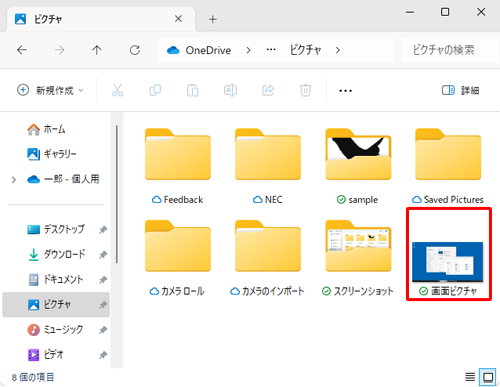Go to ホーム in sidebar
The height and width of the screenshot is (387, 500).
tap(46, 129)
